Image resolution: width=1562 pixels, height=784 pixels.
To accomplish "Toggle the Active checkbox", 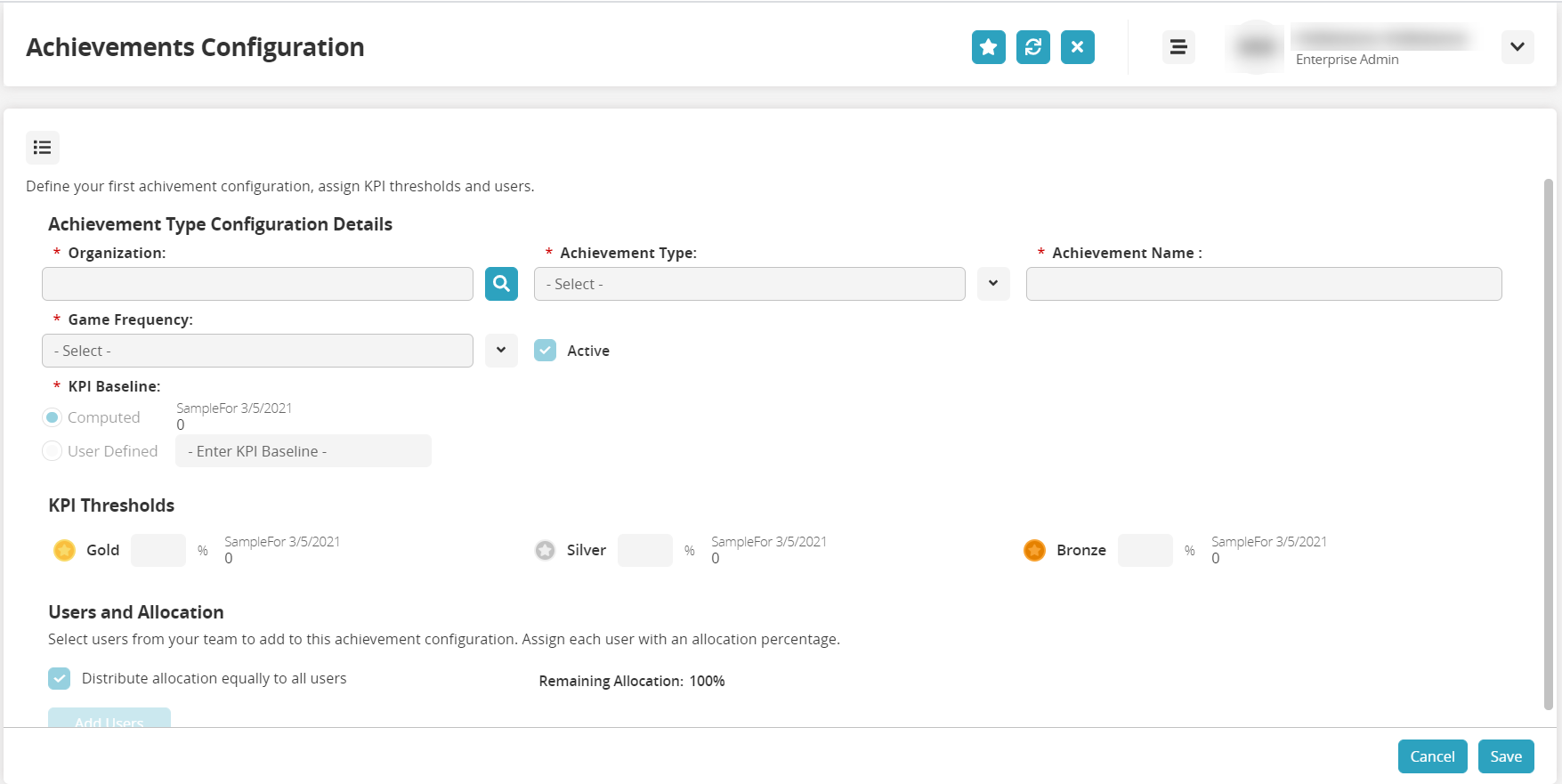I will pyautogui.click(x=546, y=351).
